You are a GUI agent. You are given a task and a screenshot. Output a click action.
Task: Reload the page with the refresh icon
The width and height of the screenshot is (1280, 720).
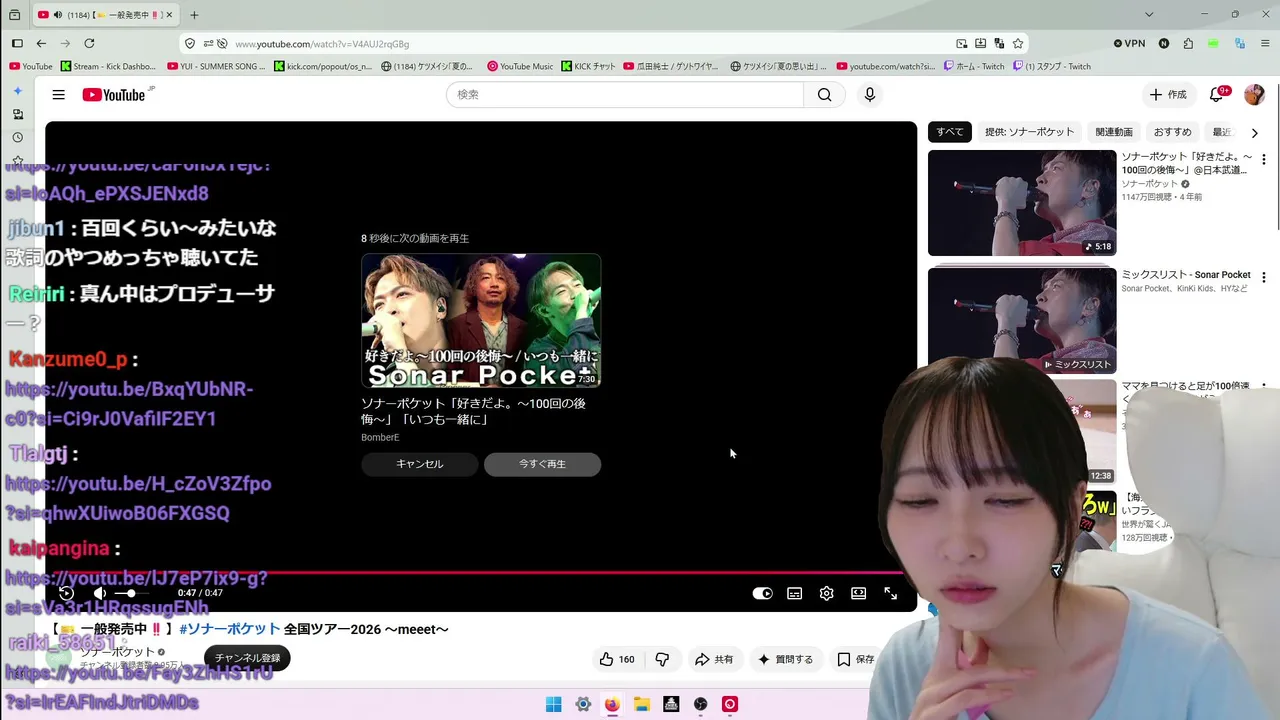point(89,43)
